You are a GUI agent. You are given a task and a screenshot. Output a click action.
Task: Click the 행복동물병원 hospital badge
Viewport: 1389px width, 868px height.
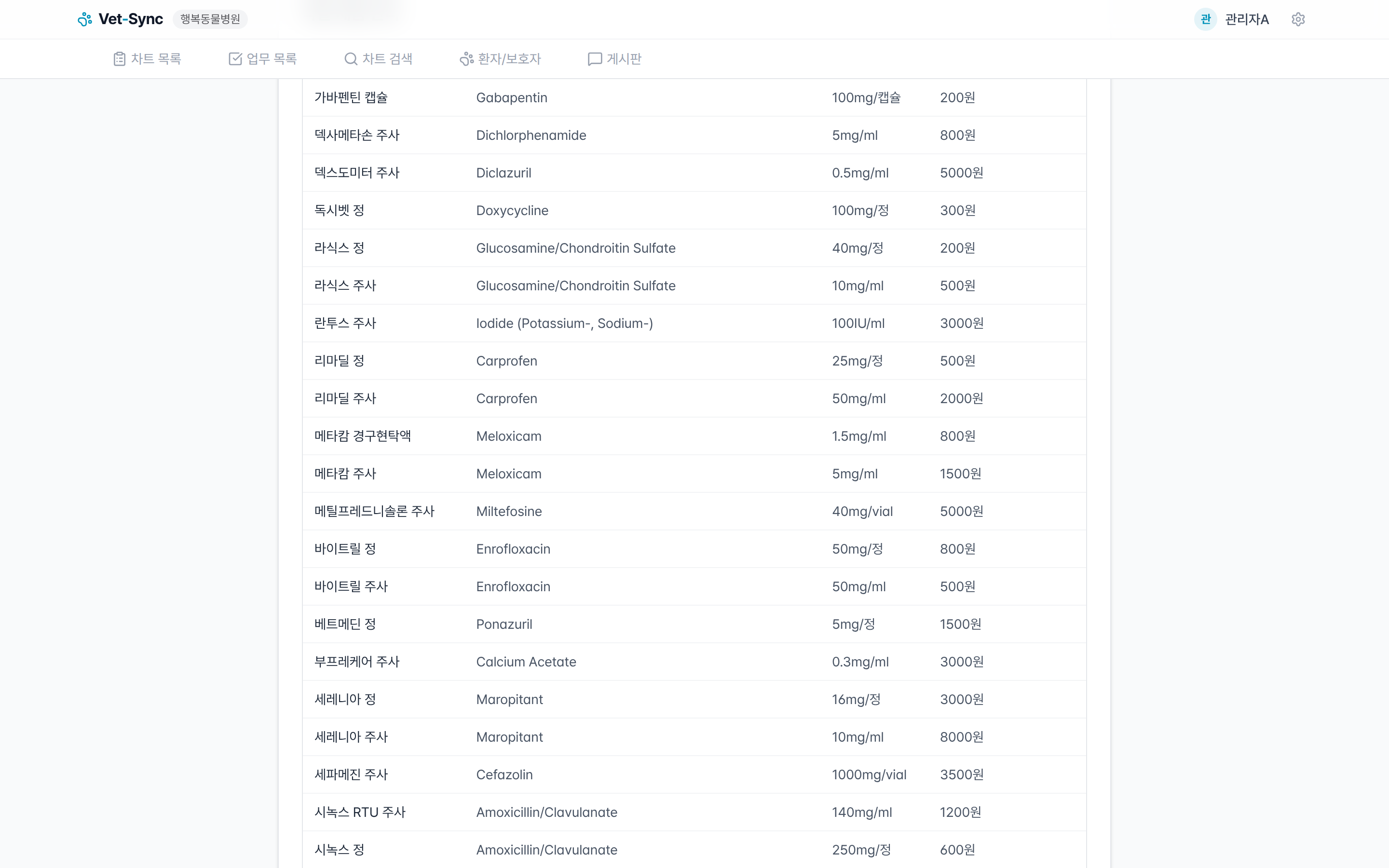coord(210,19)
